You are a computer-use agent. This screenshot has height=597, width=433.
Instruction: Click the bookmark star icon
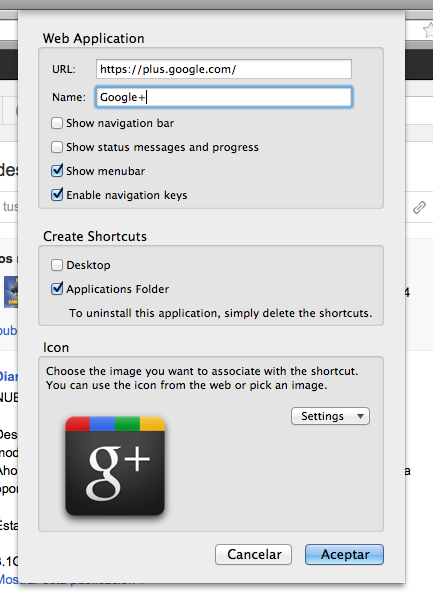pyautogui.click(x=428, y=30)
